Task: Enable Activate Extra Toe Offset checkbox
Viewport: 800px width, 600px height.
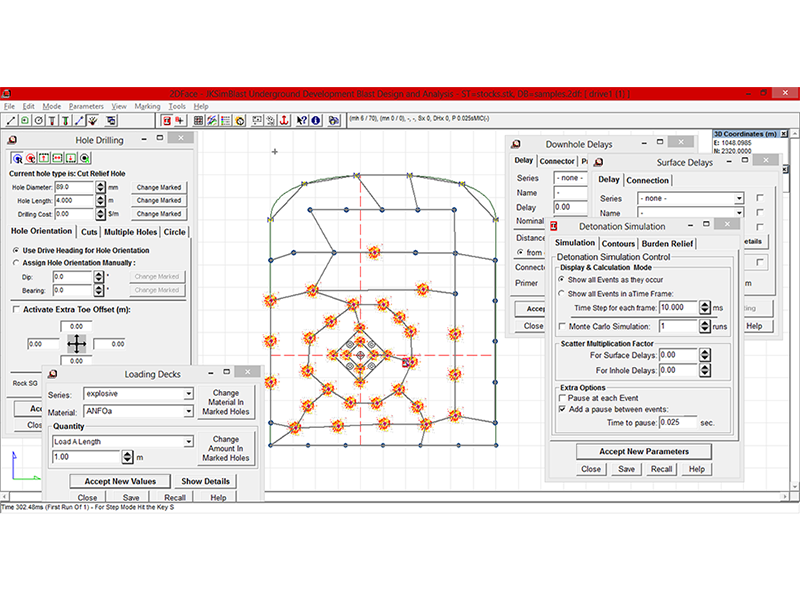Action: (x=15, y=310)
